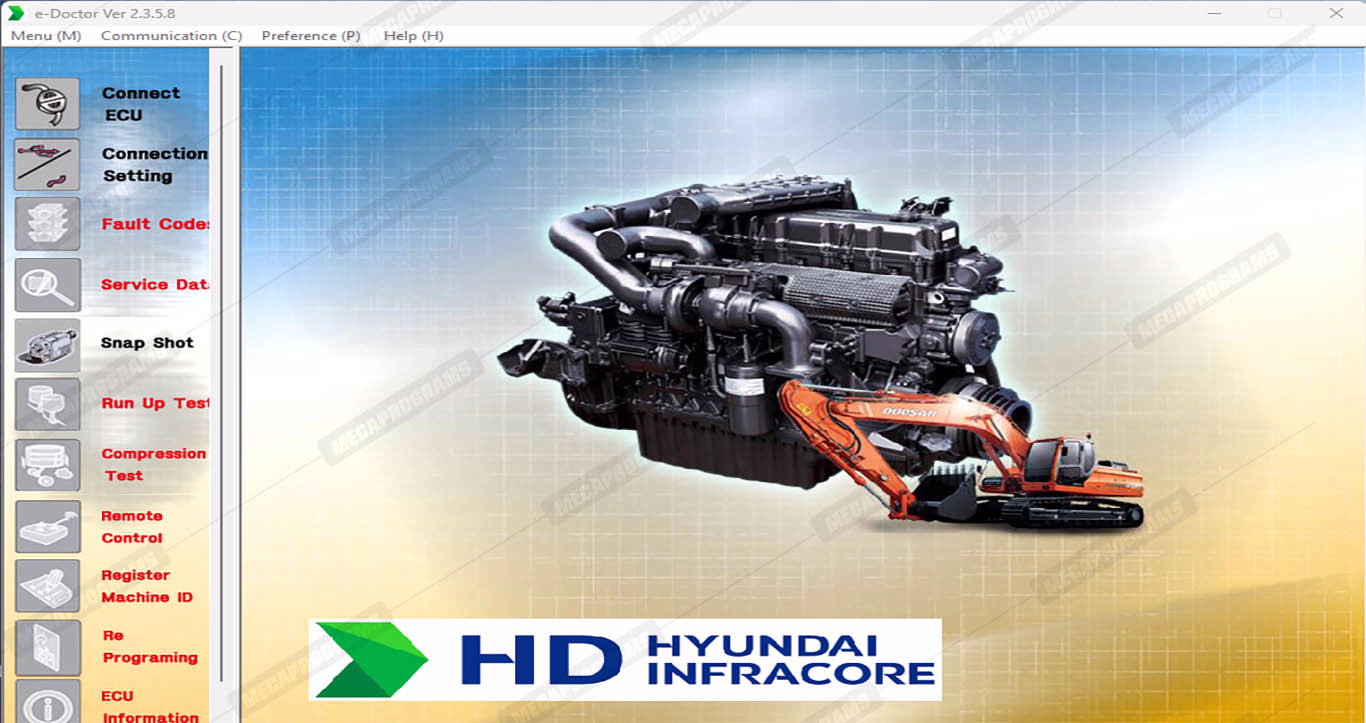Launch the Run Up Test icon
1366x723 pixels.
click(x=47, y=404)
